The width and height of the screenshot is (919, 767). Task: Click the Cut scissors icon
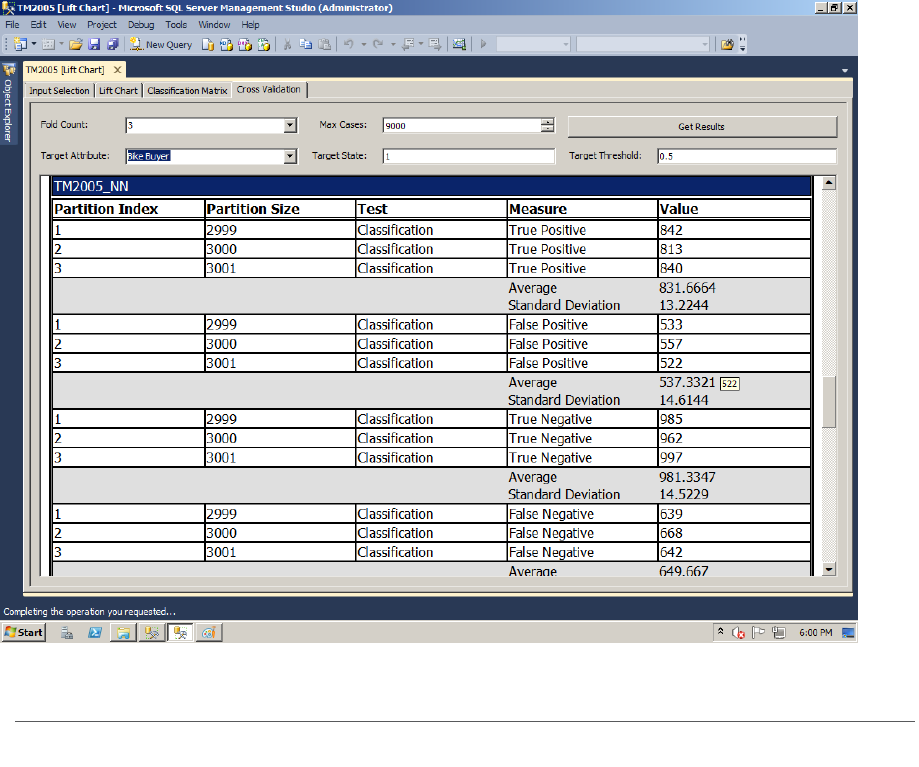[x=287, y=44]
